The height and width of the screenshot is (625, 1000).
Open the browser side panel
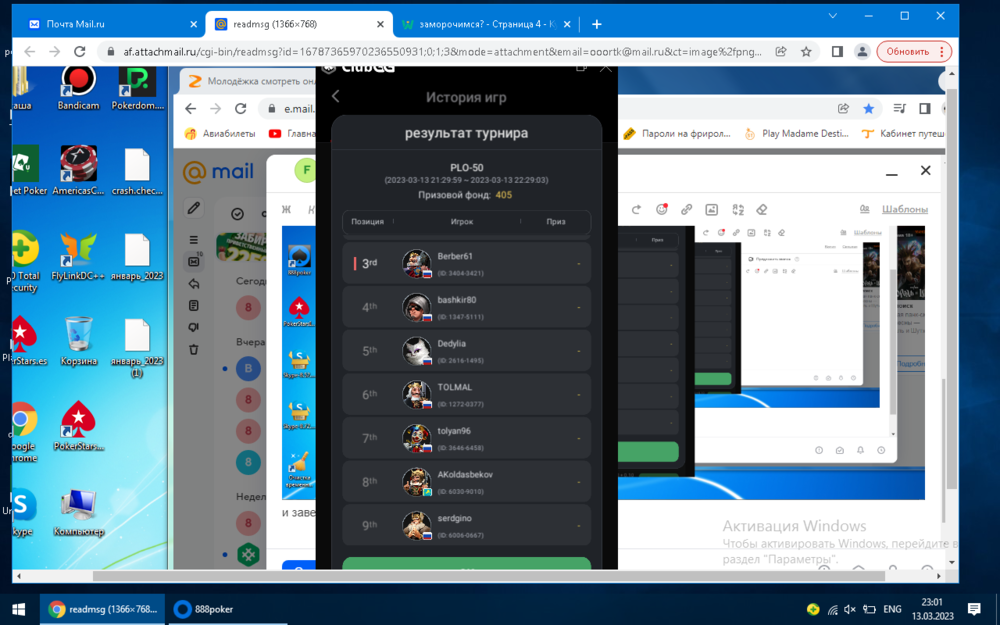[837, 52]
